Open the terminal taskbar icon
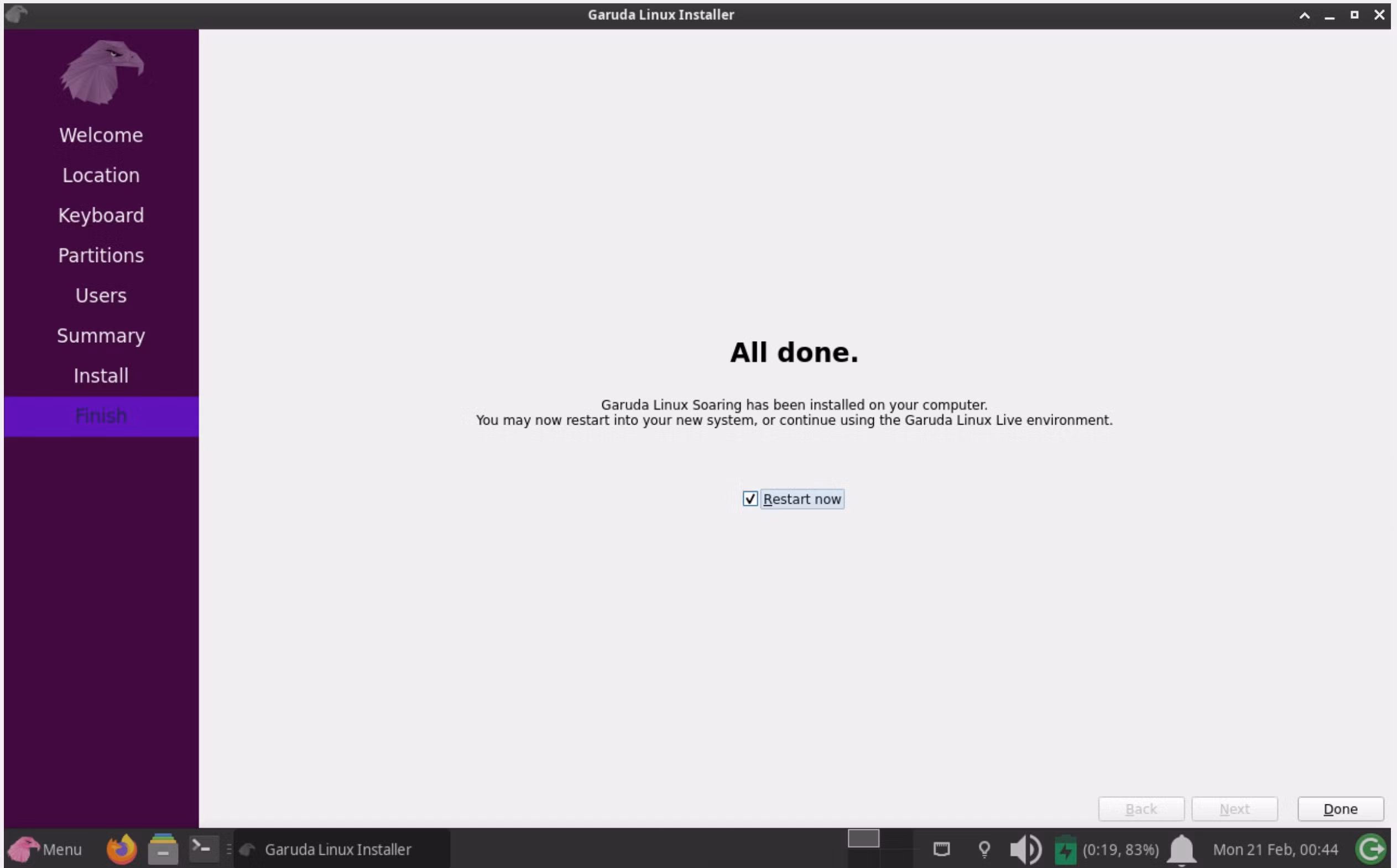The width and height of the screenshot is (1397, 868). click(204, 849)
